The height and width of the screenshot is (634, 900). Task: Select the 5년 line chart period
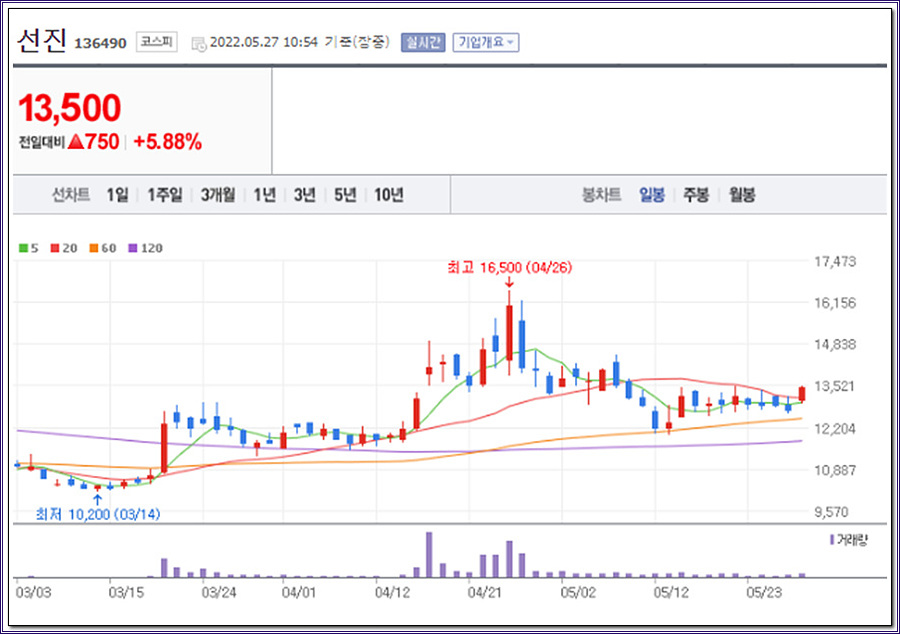coord(345,195)
